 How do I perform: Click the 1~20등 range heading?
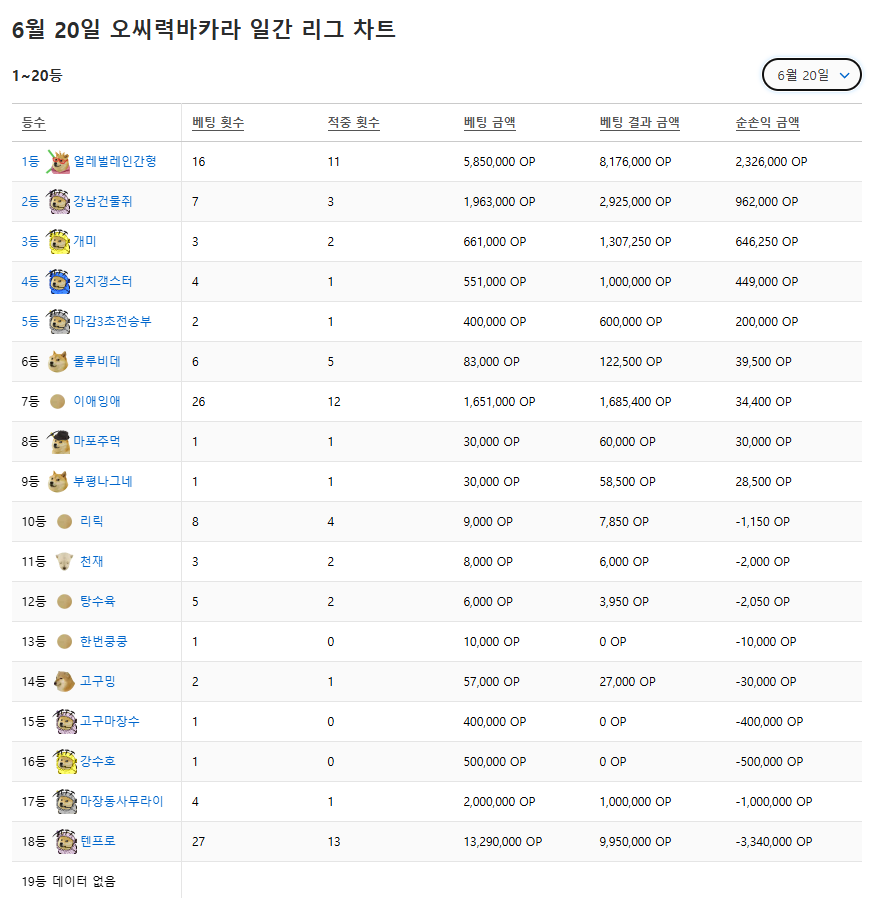pos(37,75)
